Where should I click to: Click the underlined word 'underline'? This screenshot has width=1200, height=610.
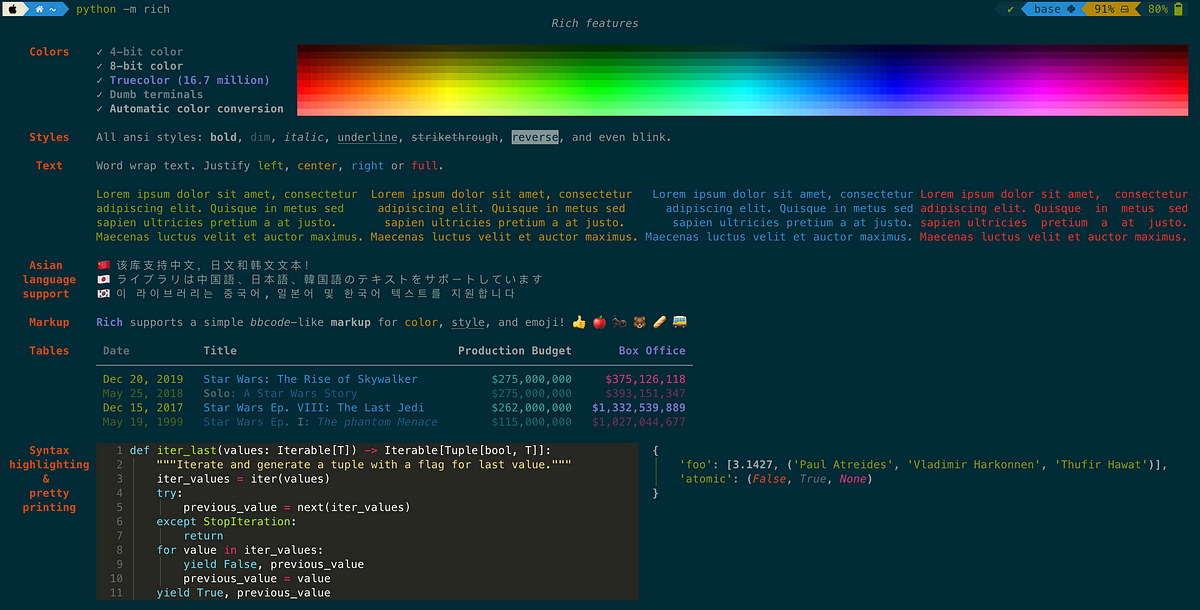click(368, 137)
